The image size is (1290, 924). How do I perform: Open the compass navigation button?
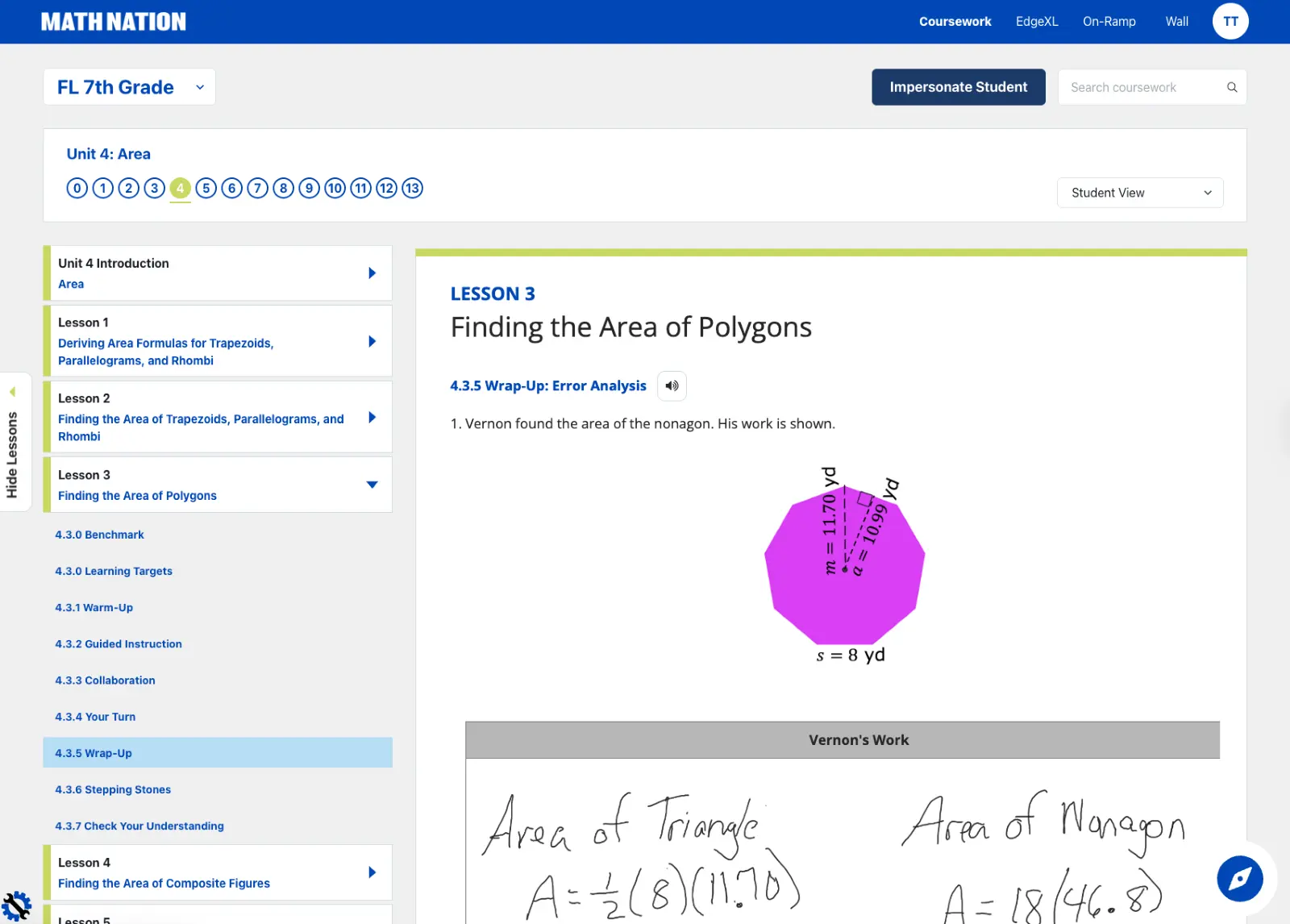(x=1239, y=878)
